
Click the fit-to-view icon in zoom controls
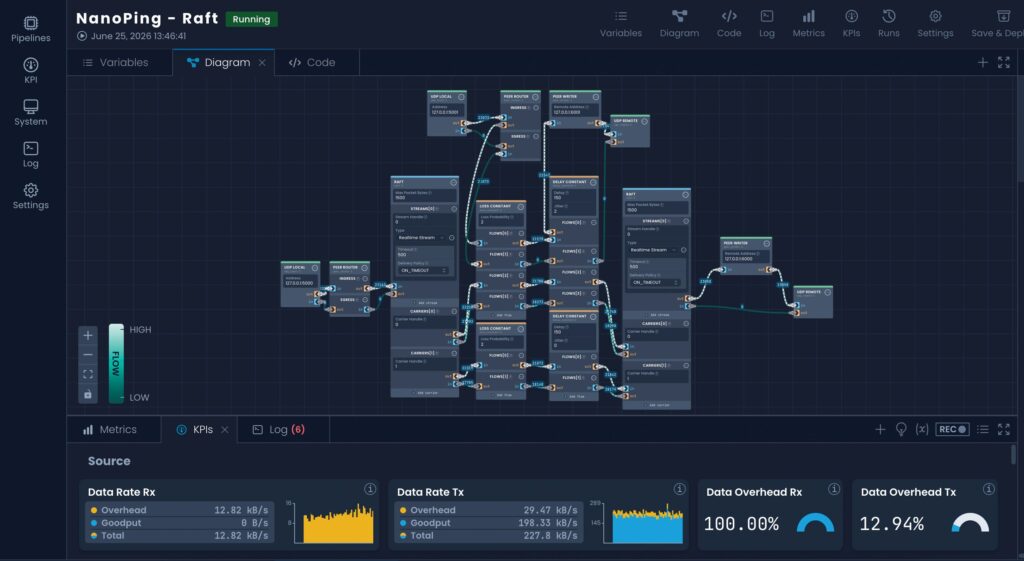[x=88, y=374]
